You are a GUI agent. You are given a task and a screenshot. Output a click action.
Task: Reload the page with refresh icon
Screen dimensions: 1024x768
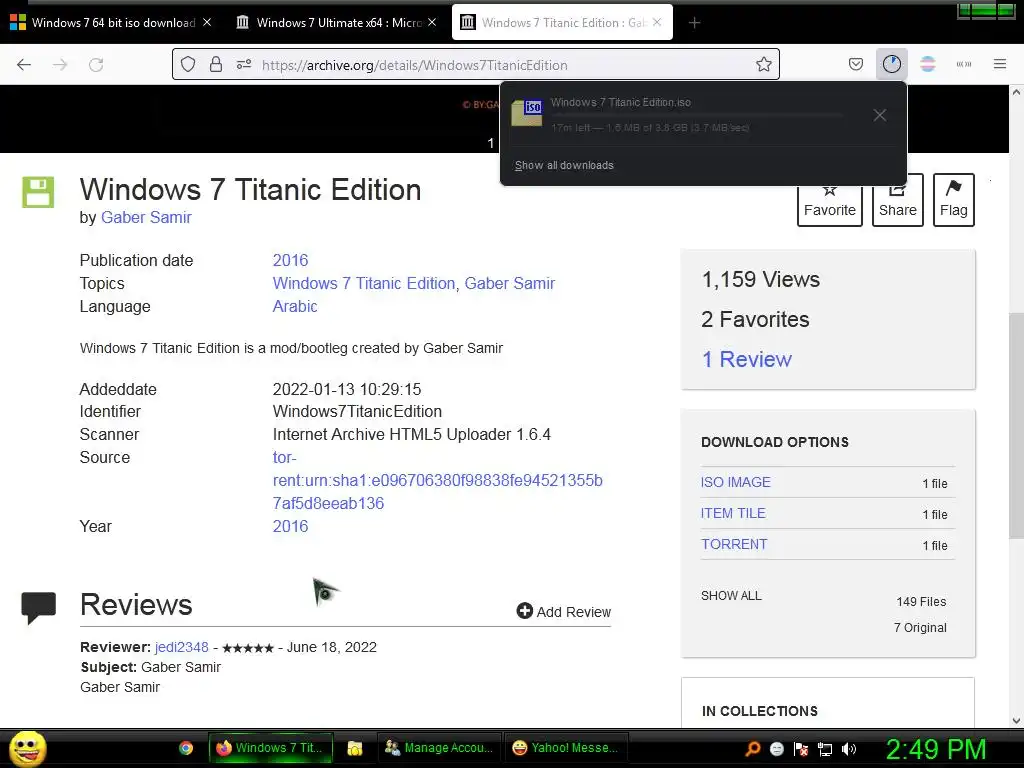96,65
